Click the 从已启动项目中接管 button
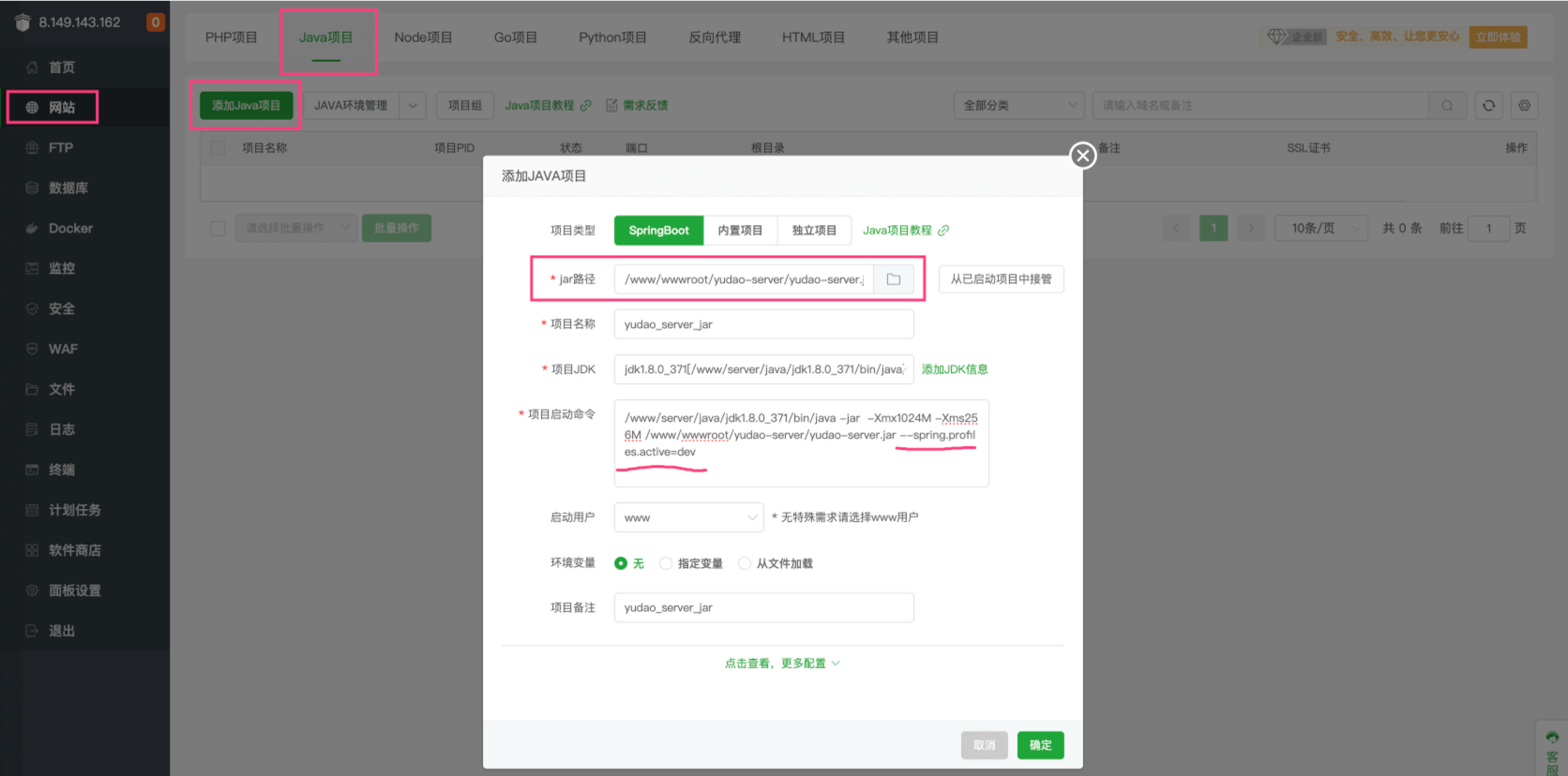This screenshot has height=776, width=1568. tap(1001, 279)
